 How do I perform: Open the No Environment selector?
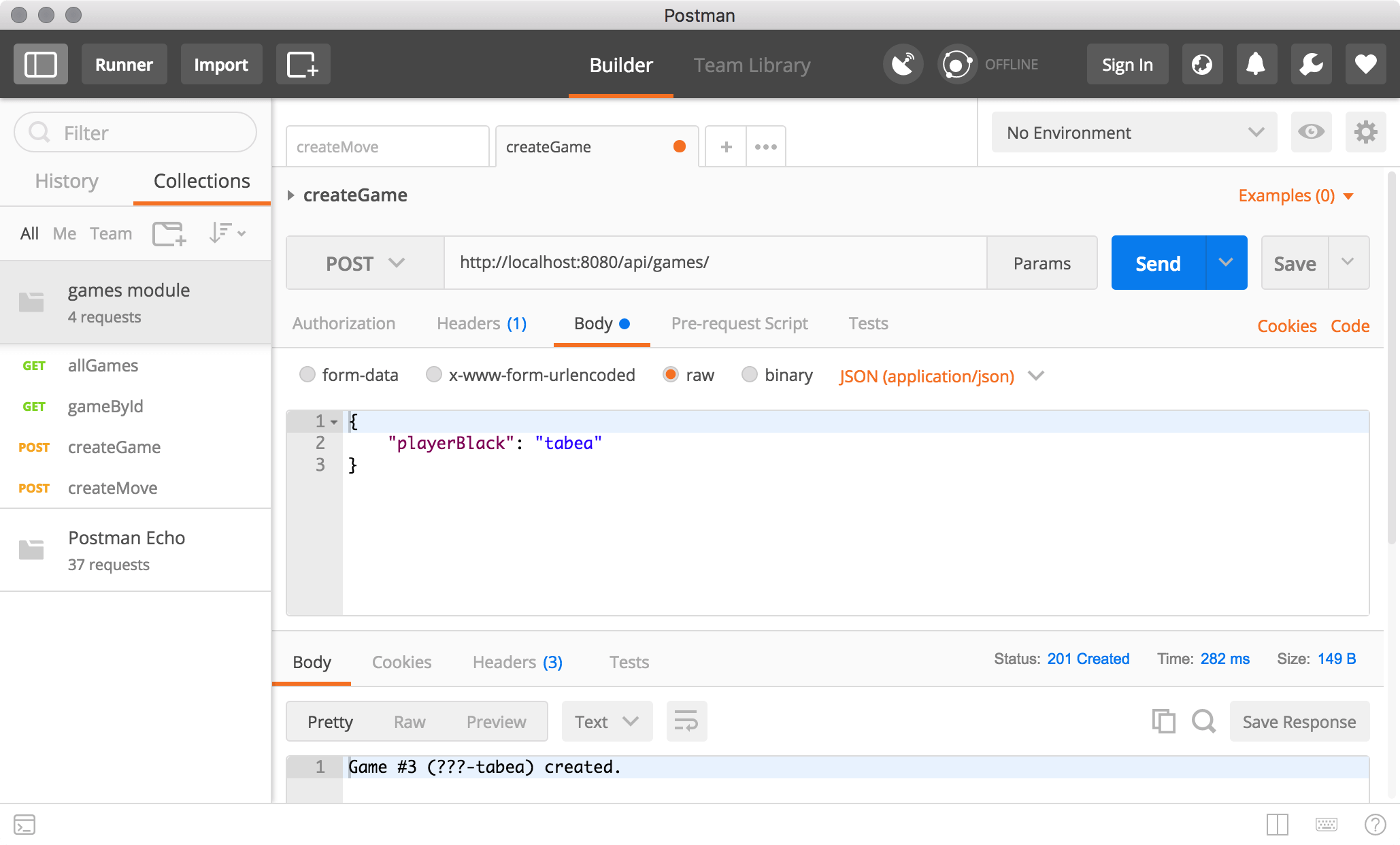click(x=1134, y=132)
